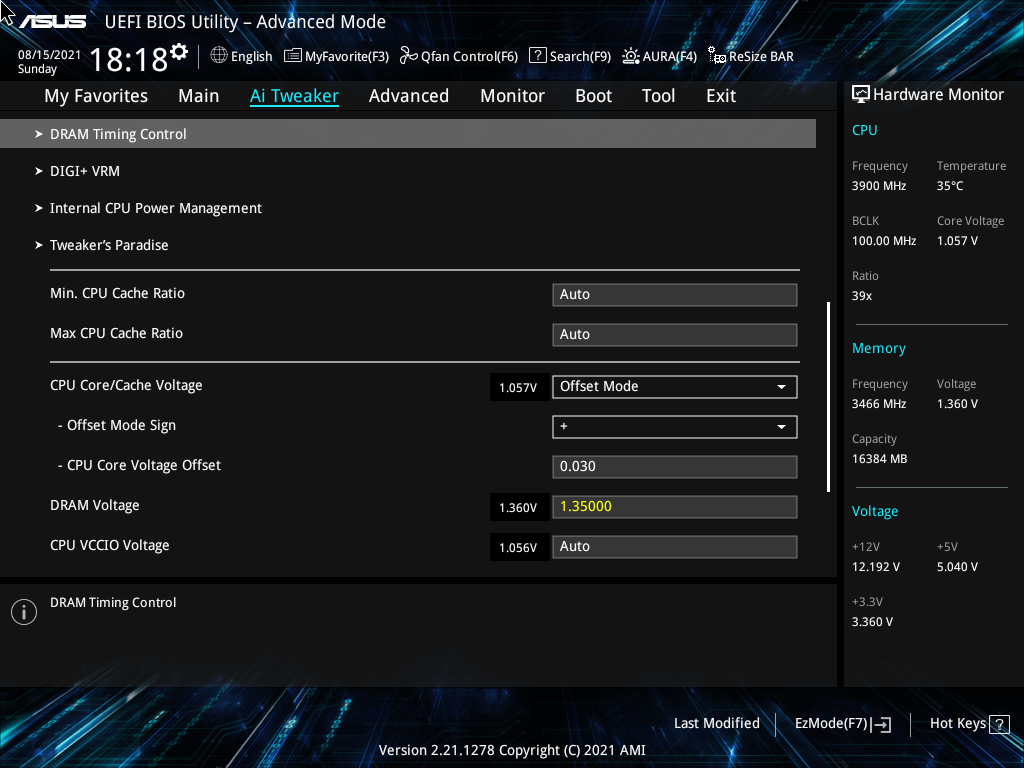Open the CPU Core/Cache Voltage Offset Mode dropdown
1024x768 pixels.
(x=675, y=387)
